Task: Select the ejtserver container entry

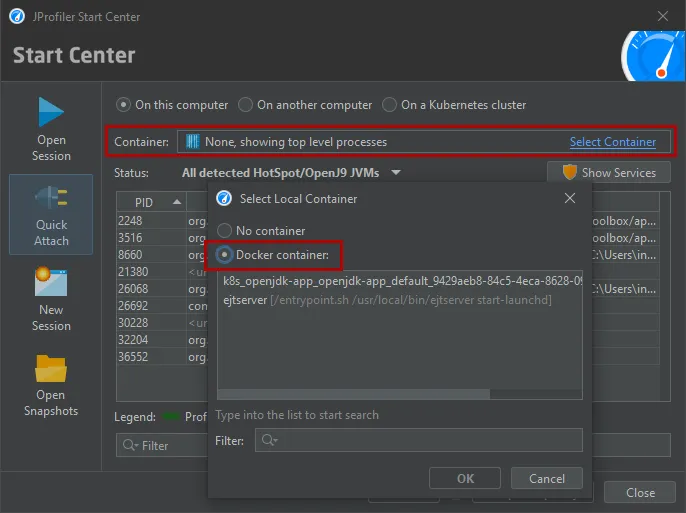Action: pyautogui.click(x=399, y=300)
